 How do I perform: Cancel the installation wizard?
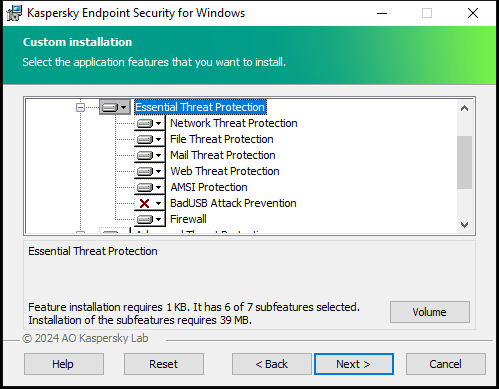click(x=446, y=364)
